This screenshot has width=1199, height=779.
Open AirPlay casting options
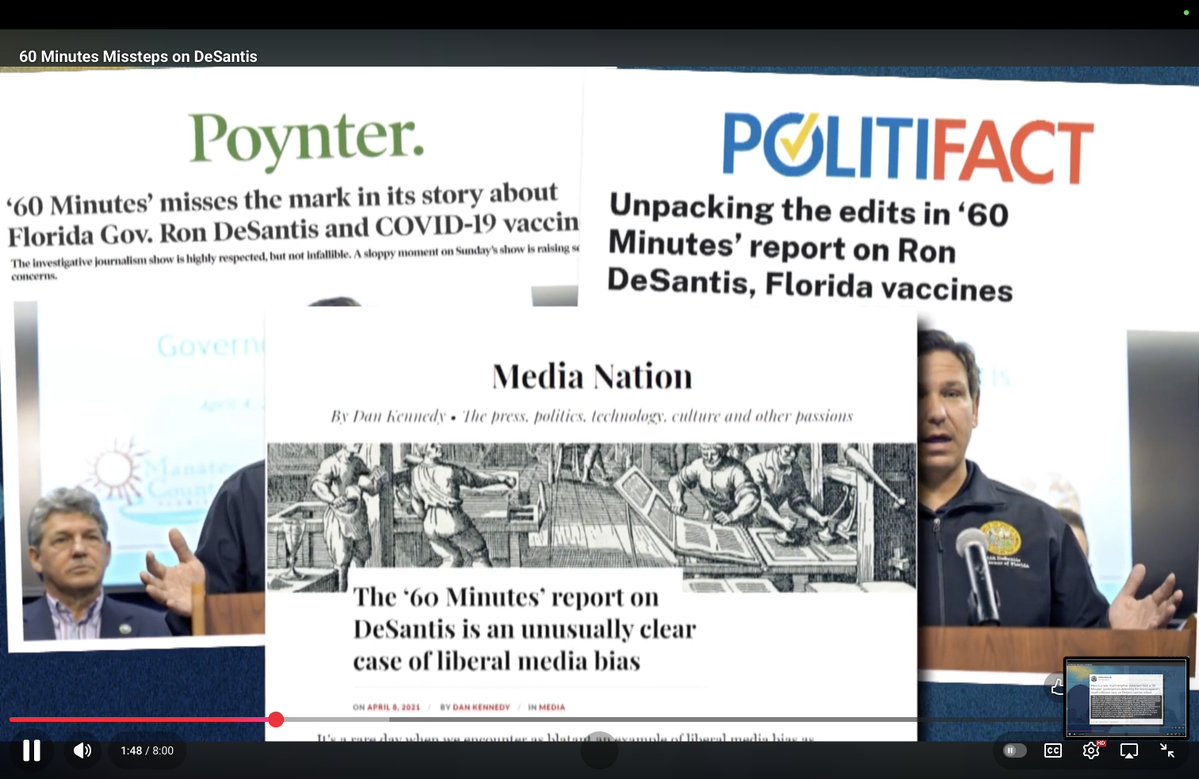pyautogui.click(x=1129, y=751)
